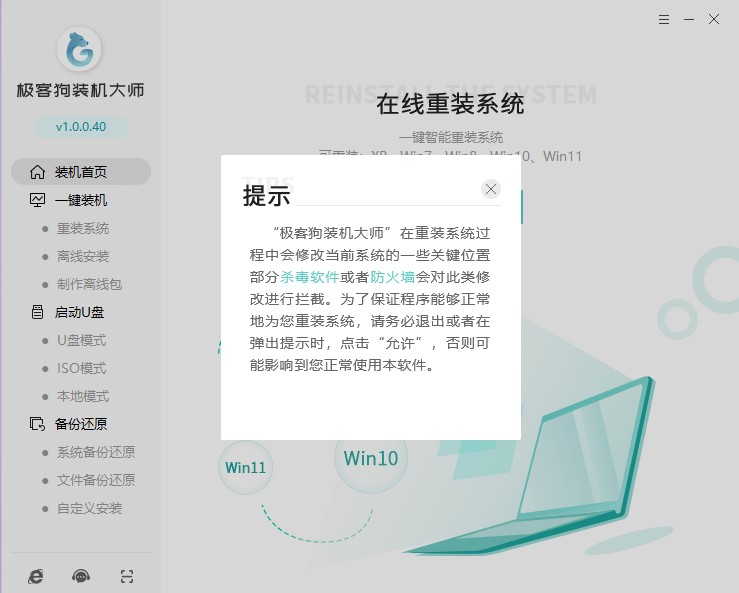
Task: Open the hamburger menu in title bar
Action: point(665,19)
